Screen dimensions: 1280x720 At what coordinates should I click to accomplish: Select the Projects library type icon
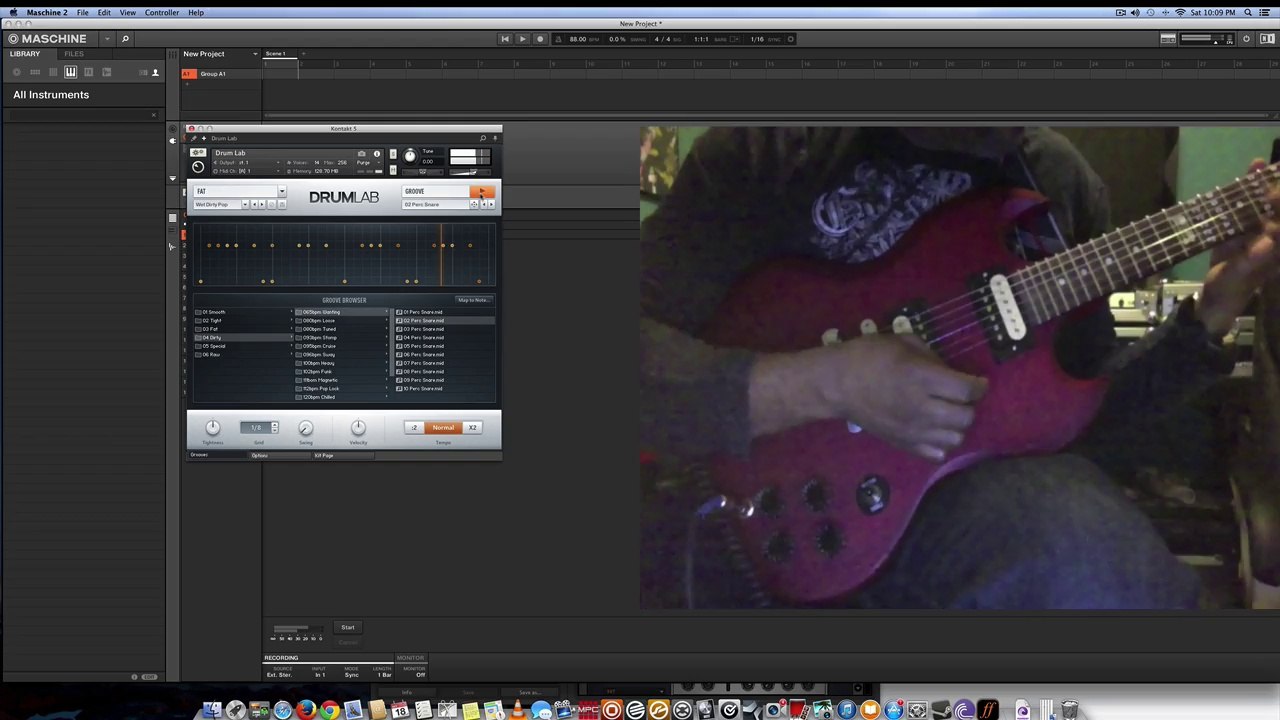[17, 72]
